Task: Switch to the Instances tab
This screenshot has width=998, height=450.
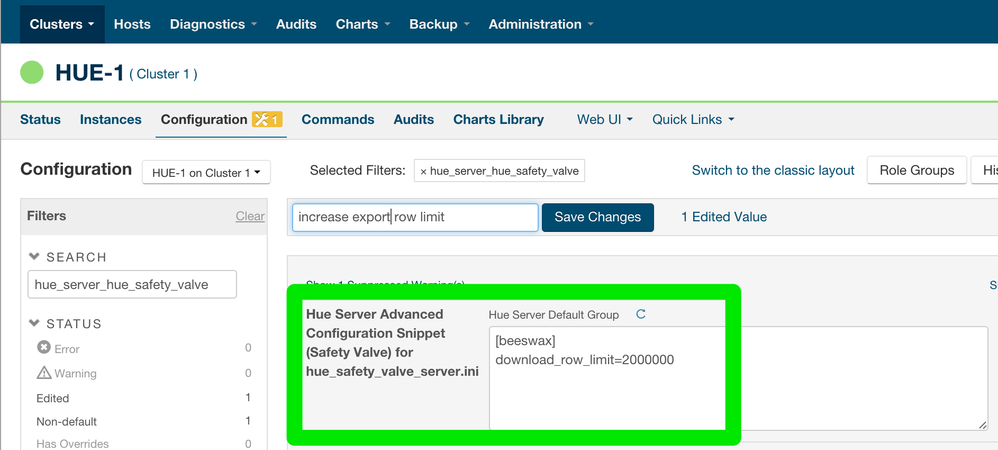Action: (110, 119)
